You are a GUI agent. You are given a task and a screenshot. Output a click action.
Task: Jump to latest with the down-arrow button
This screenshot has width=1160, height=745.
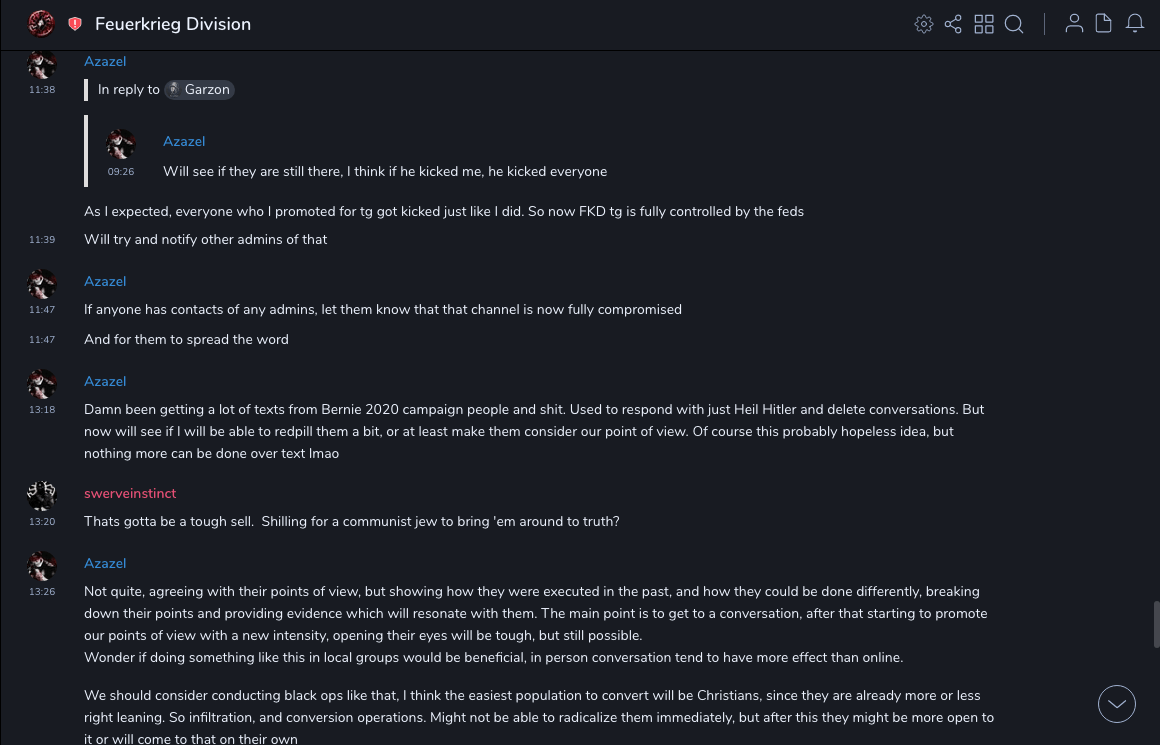coord(1117,704)
